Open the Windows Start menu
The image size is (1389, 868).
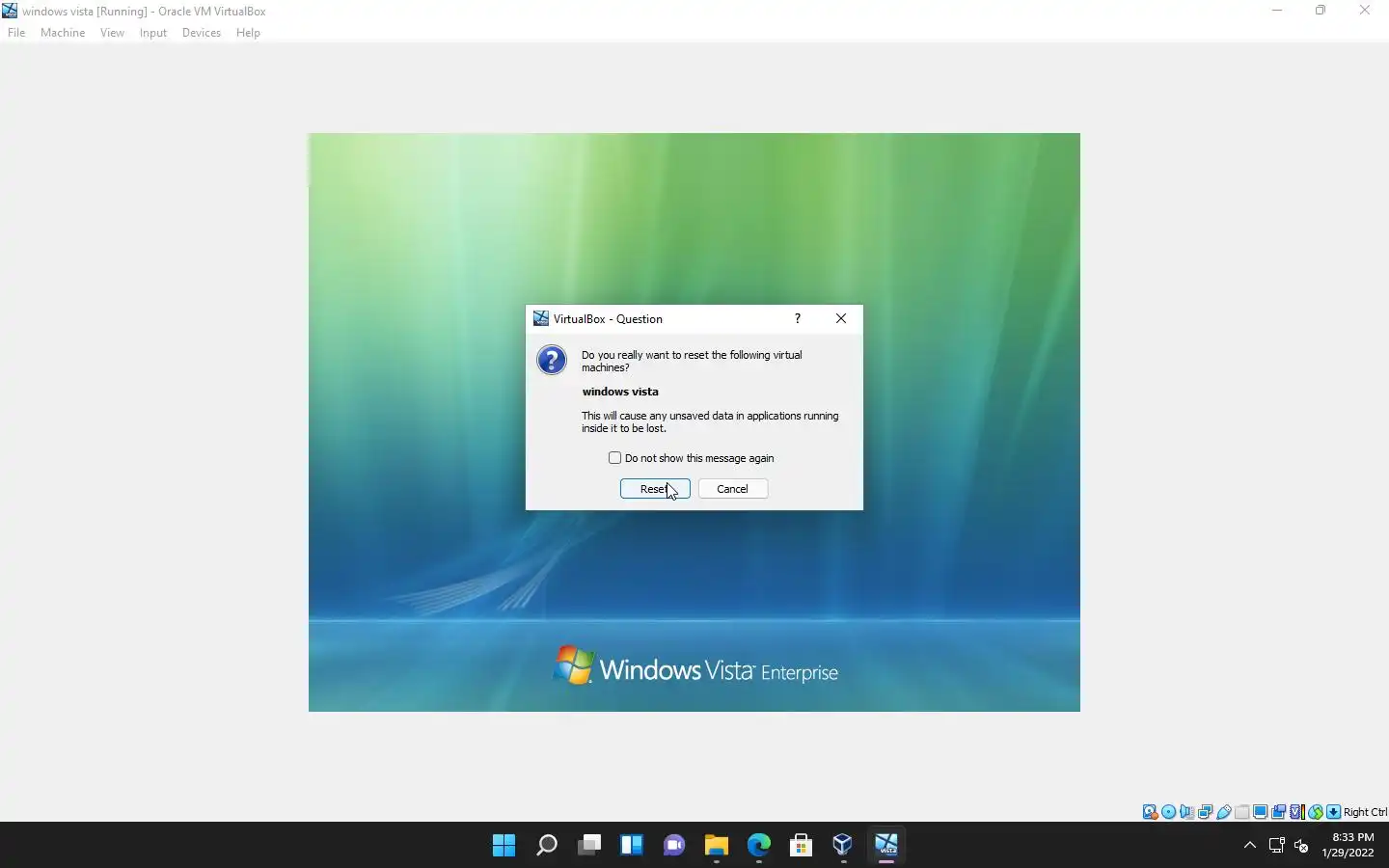point(504,846)
